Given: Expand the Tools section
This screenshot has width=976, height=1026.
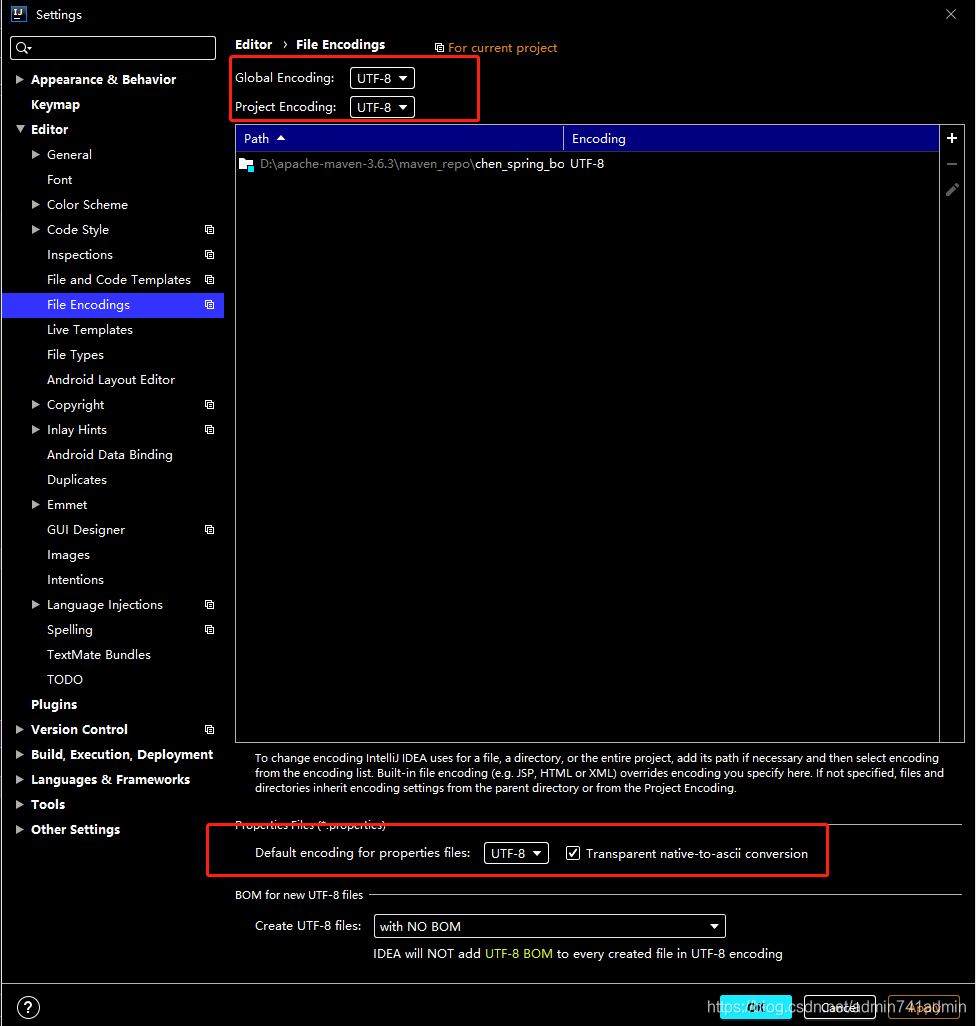Looking at the screenshot, I should [20, 804].
